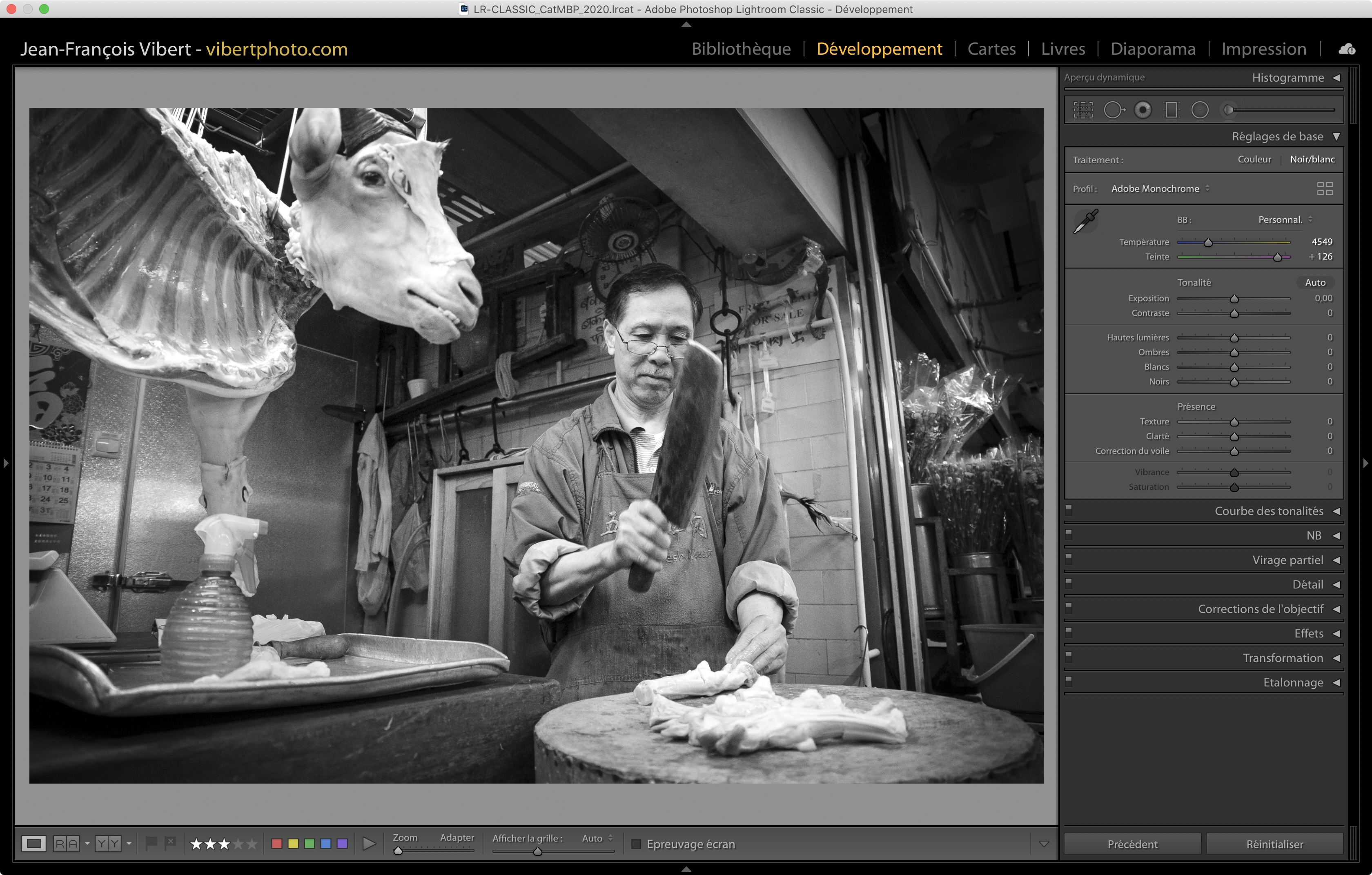The width and height of the screenshot is (1372, 875).
Task: Open the profile browser grid icon
Action: 1325,189
